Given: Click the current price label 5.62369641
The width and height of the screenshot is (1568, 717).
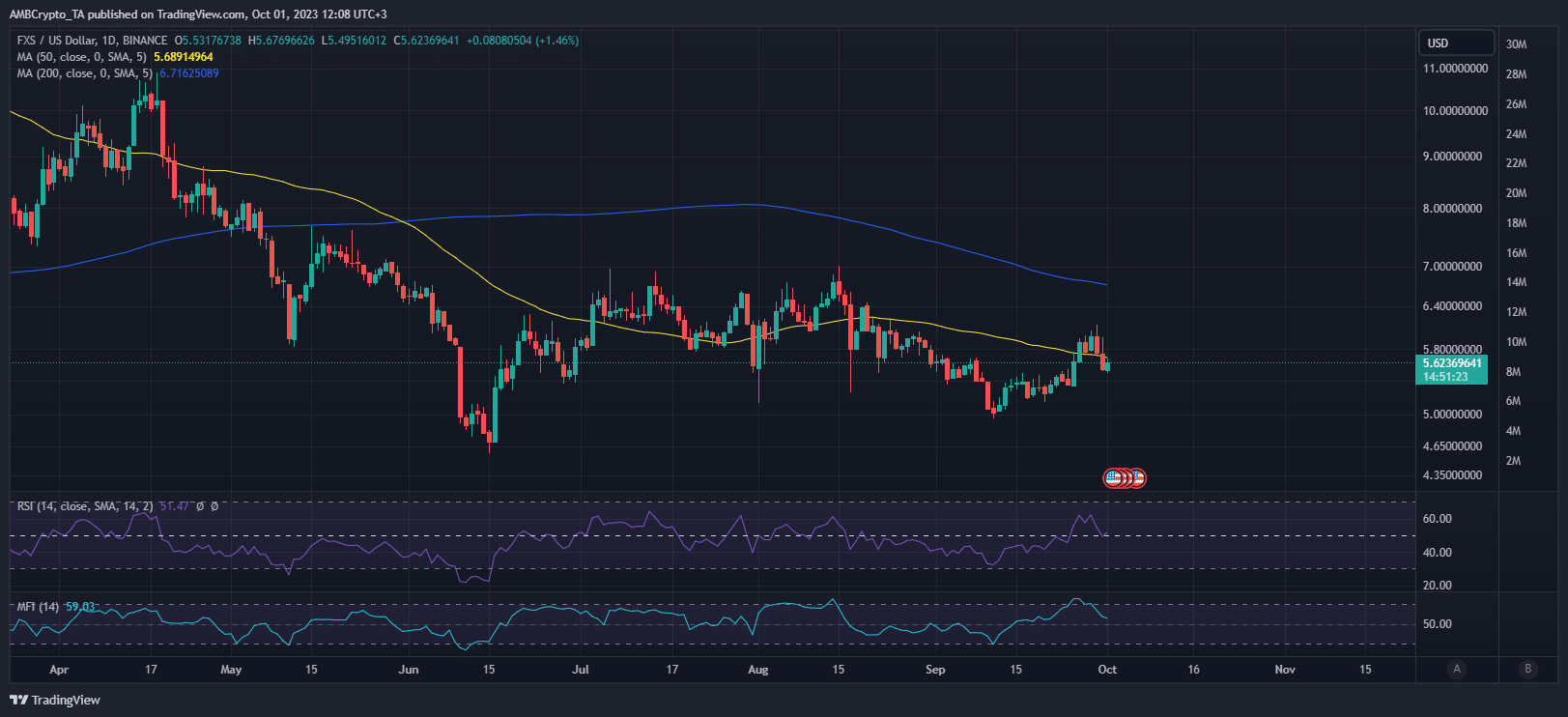Looking at the screenshot, I should (x=1452, y=363).
